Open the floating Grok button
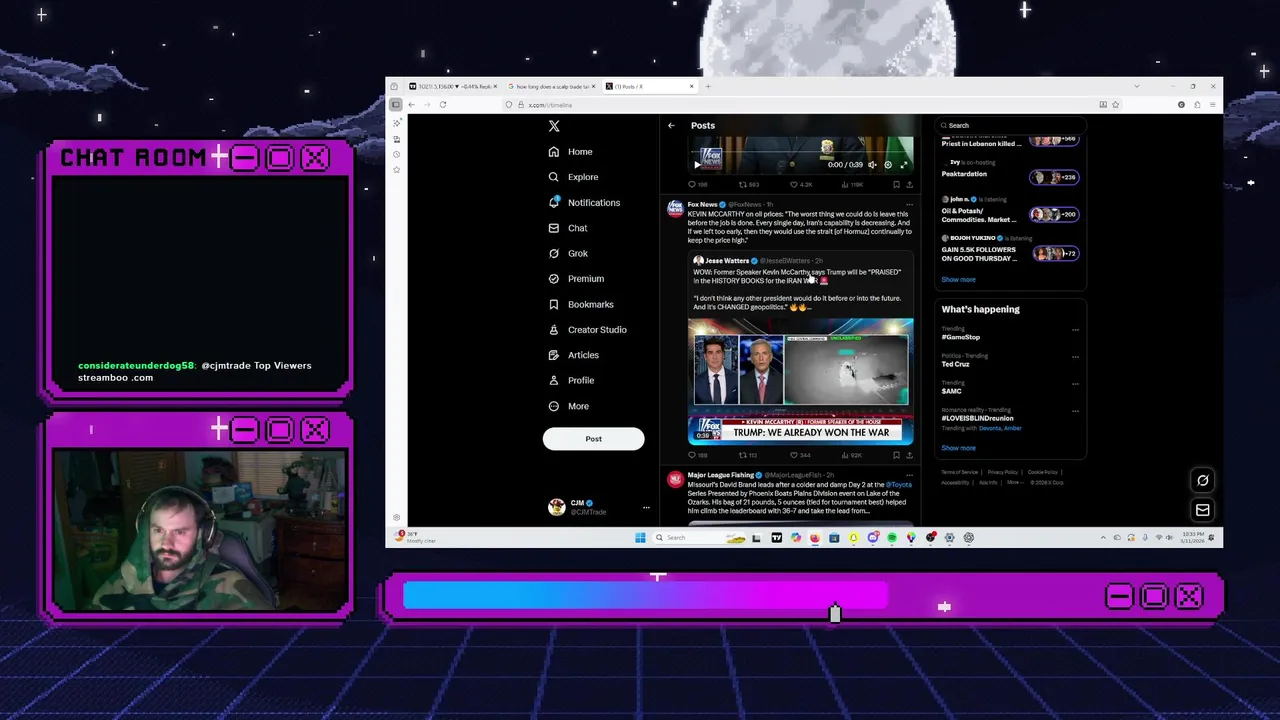Viewport: 1280px width, 720px height. [1203, 481]
